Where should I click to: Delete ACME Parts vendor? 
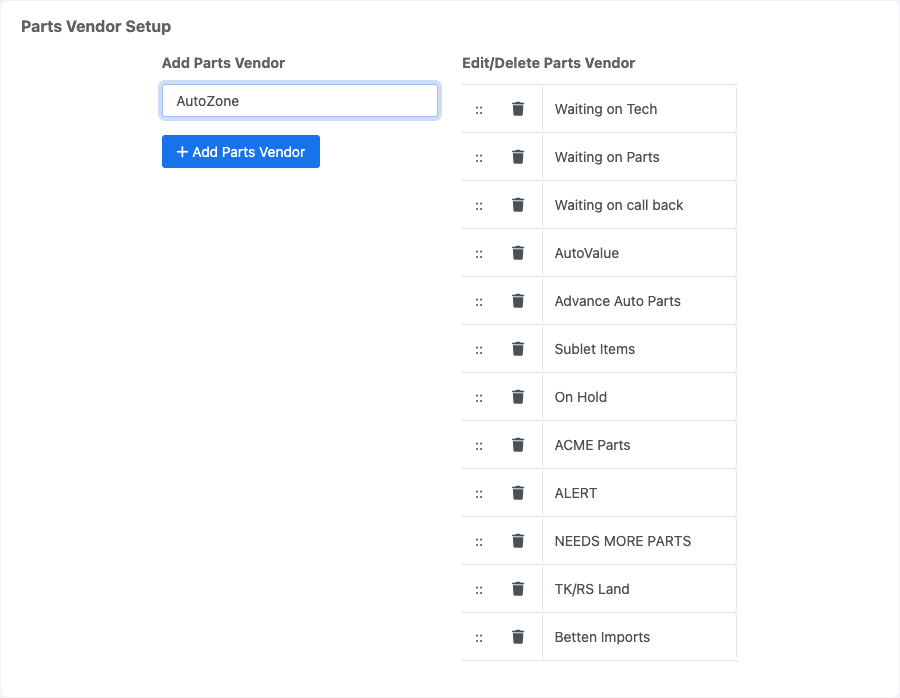click(x=518, y=445)
